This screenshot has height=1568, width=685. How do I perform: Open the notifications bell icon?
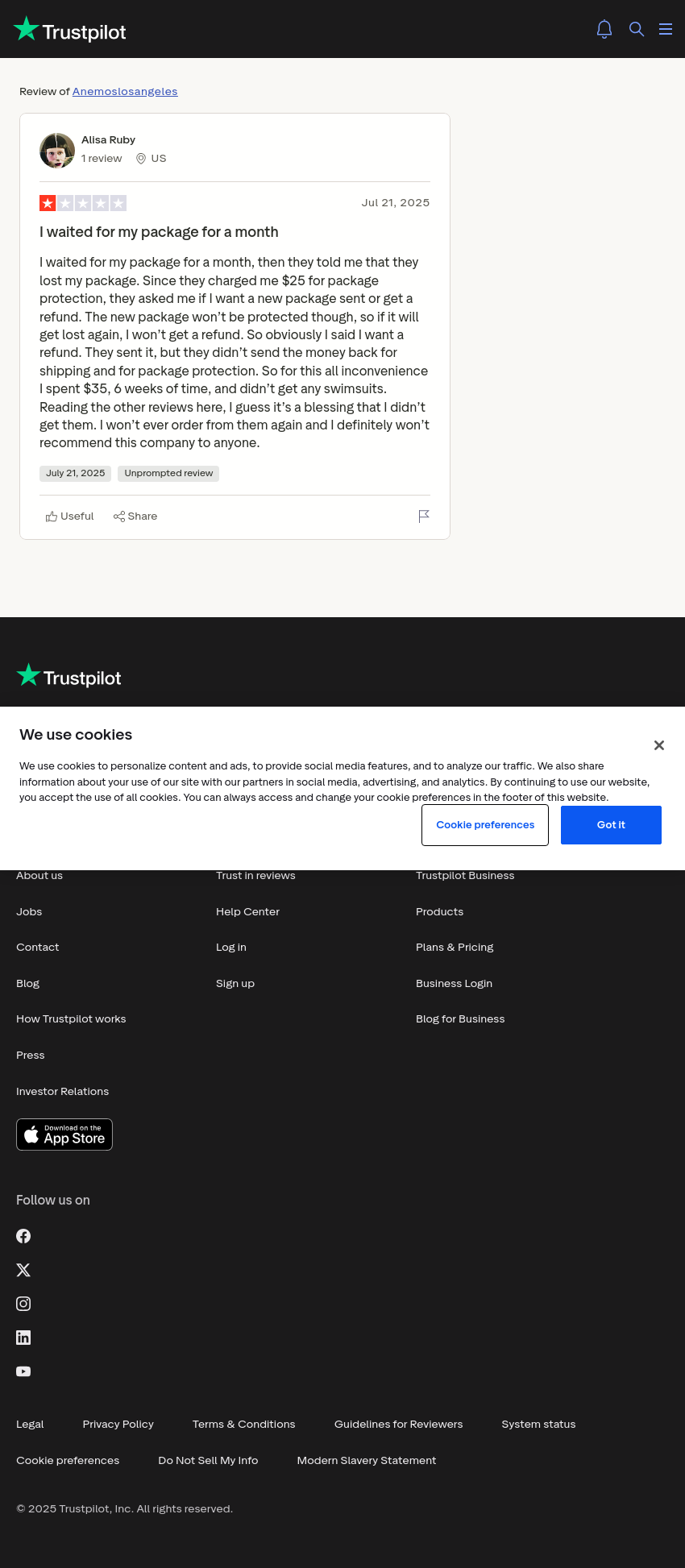(604, 29)
